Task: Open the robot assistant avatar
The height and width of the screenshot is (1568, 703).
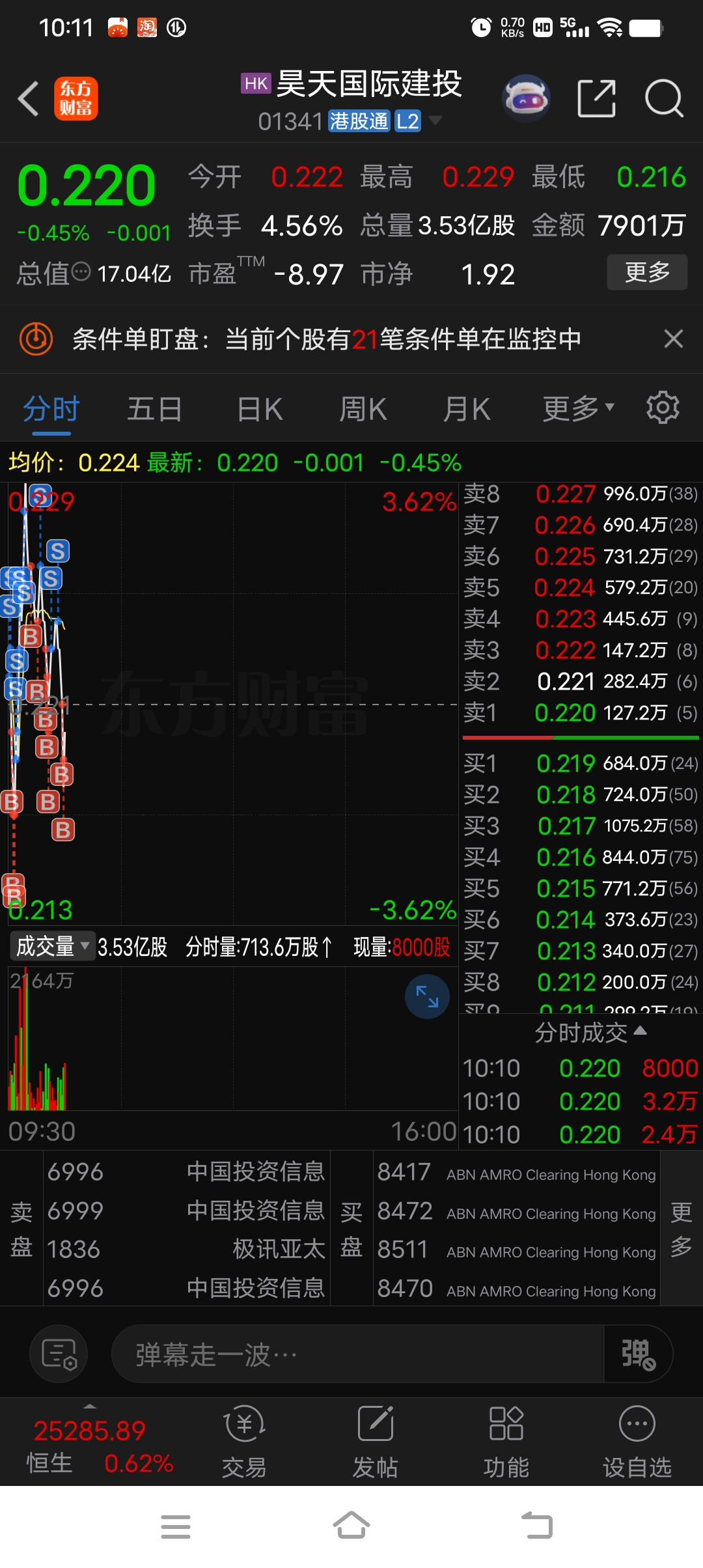Action: 526,98
